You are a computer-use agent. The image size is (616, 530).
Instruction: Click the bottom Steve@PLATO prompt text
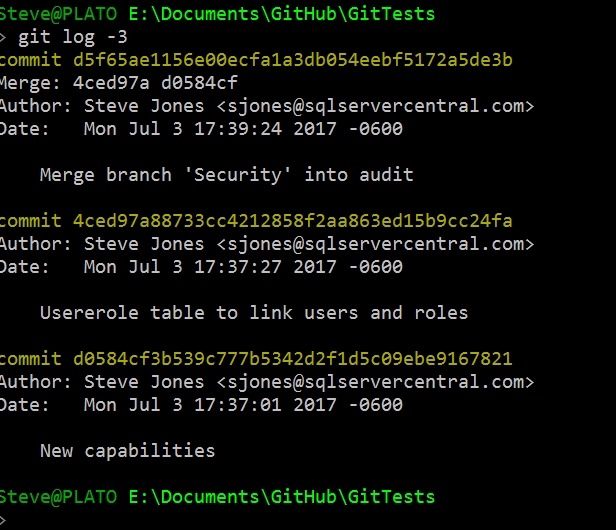(60, 497)
